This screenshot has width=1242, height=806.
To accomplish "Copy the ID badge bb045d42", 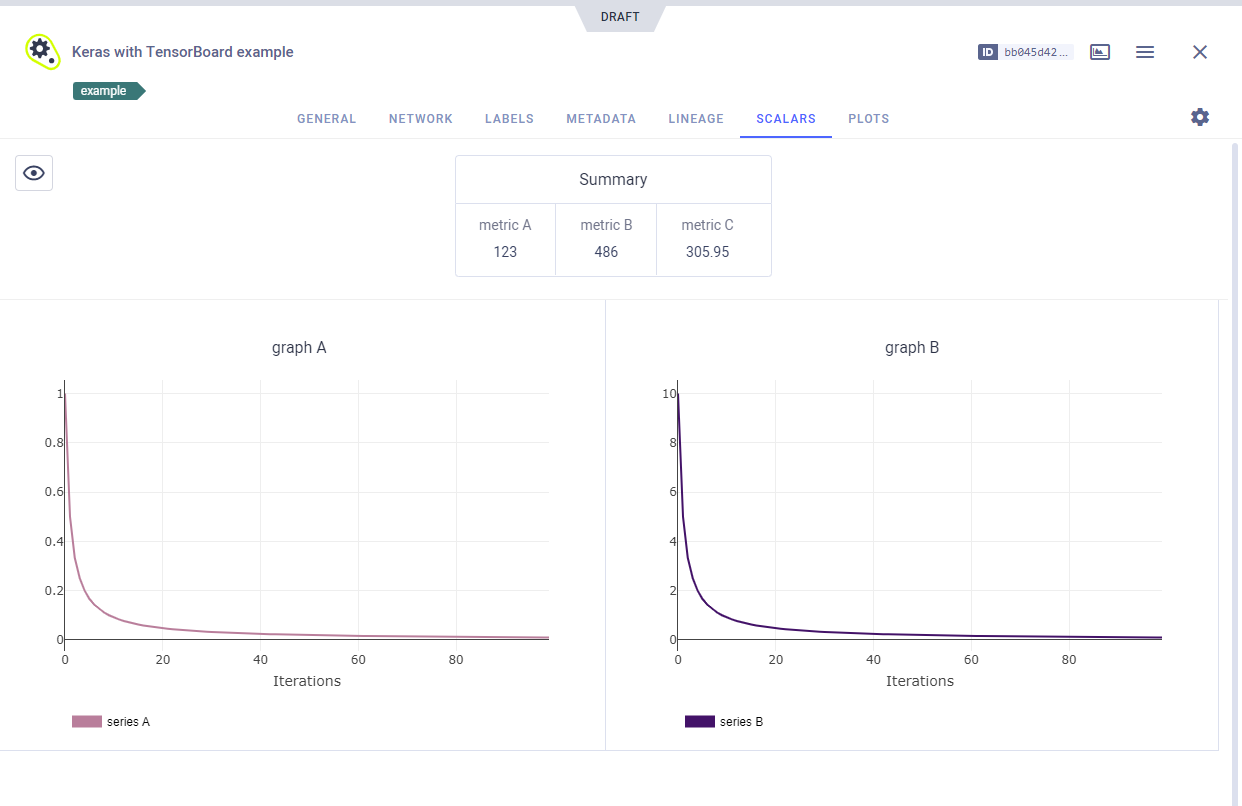I will (1025, 52).
